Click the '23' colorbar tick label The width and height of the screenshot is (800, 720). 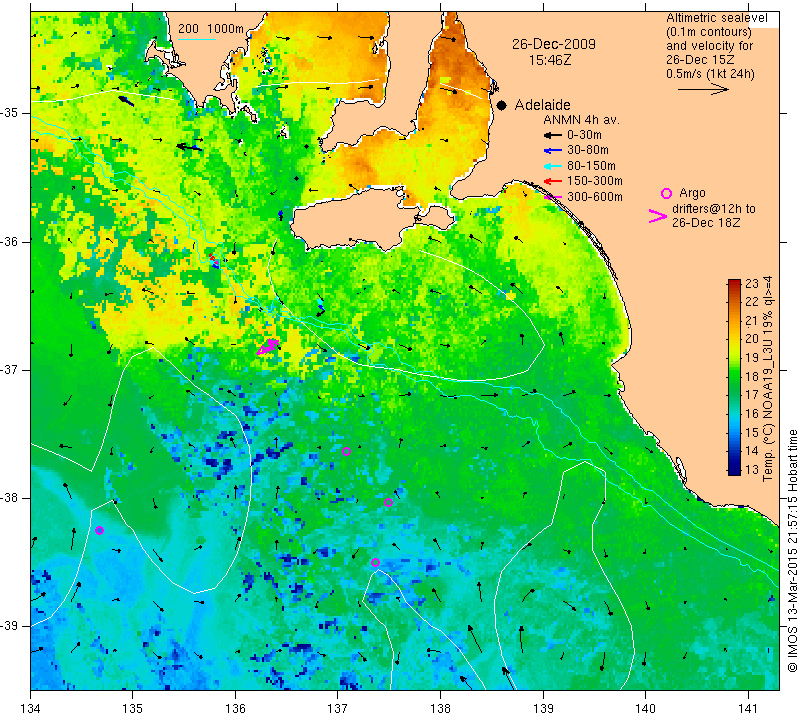752,284
